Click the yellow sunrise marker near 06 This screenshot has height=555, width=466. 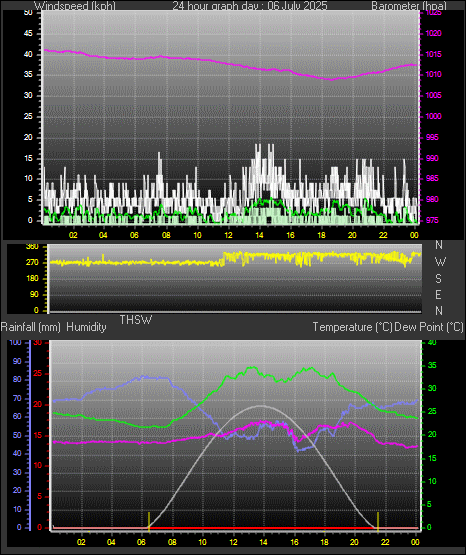tap(149, 521)
